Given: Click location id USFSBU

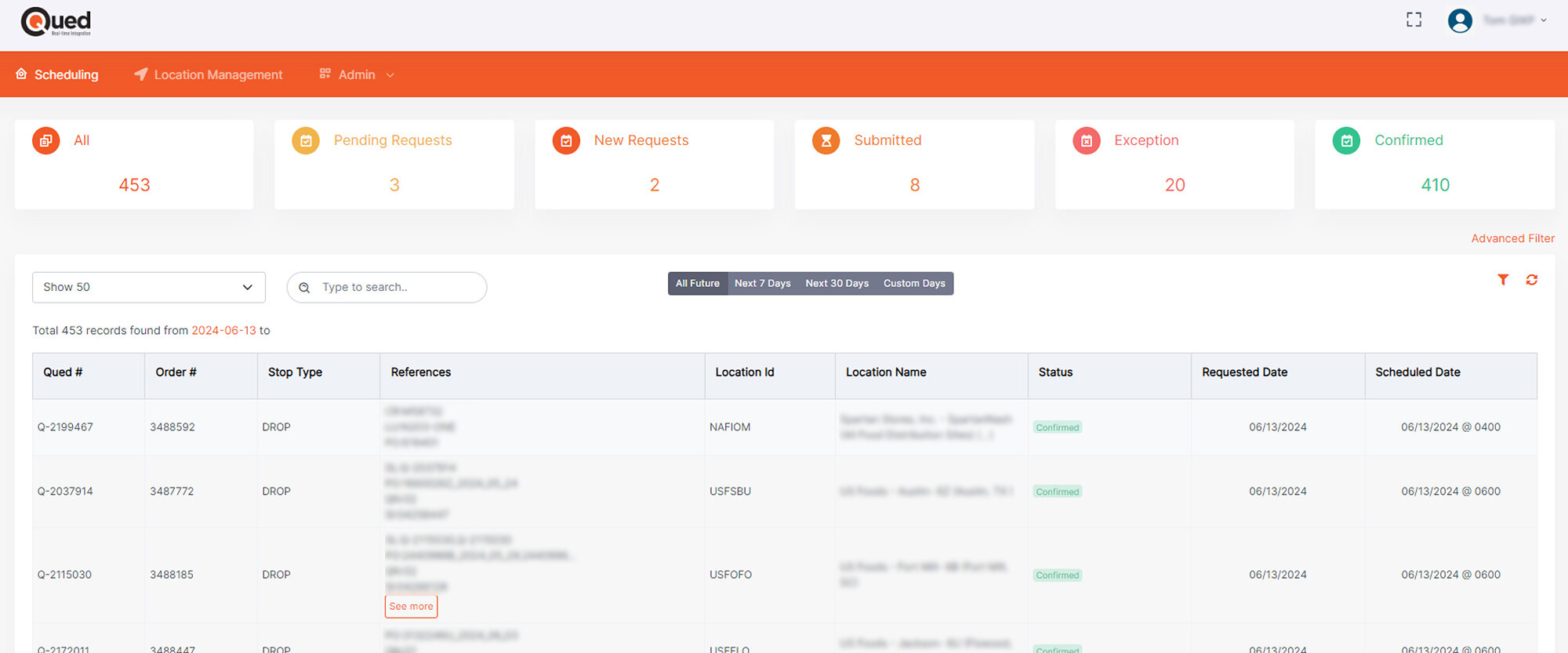Looking at the screenshot, I should pyautogui.click(x=730, y=492).
